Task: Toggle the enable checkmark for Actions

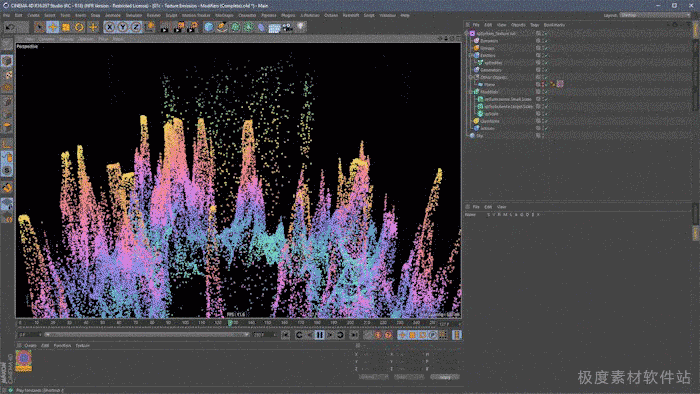Action: point(546,129)
